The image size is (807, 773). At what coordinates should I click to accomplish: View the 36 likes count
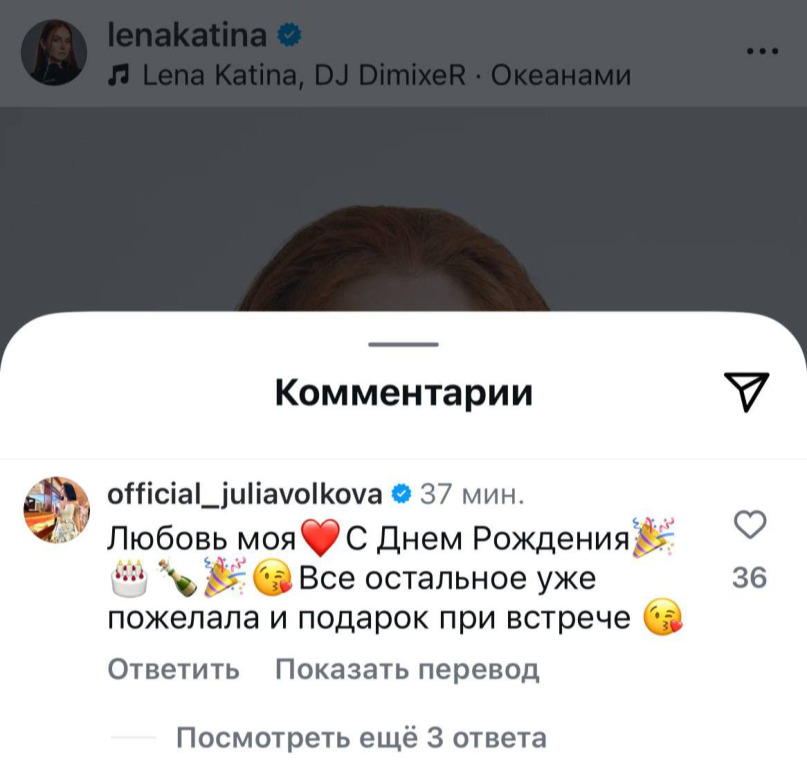749,577
